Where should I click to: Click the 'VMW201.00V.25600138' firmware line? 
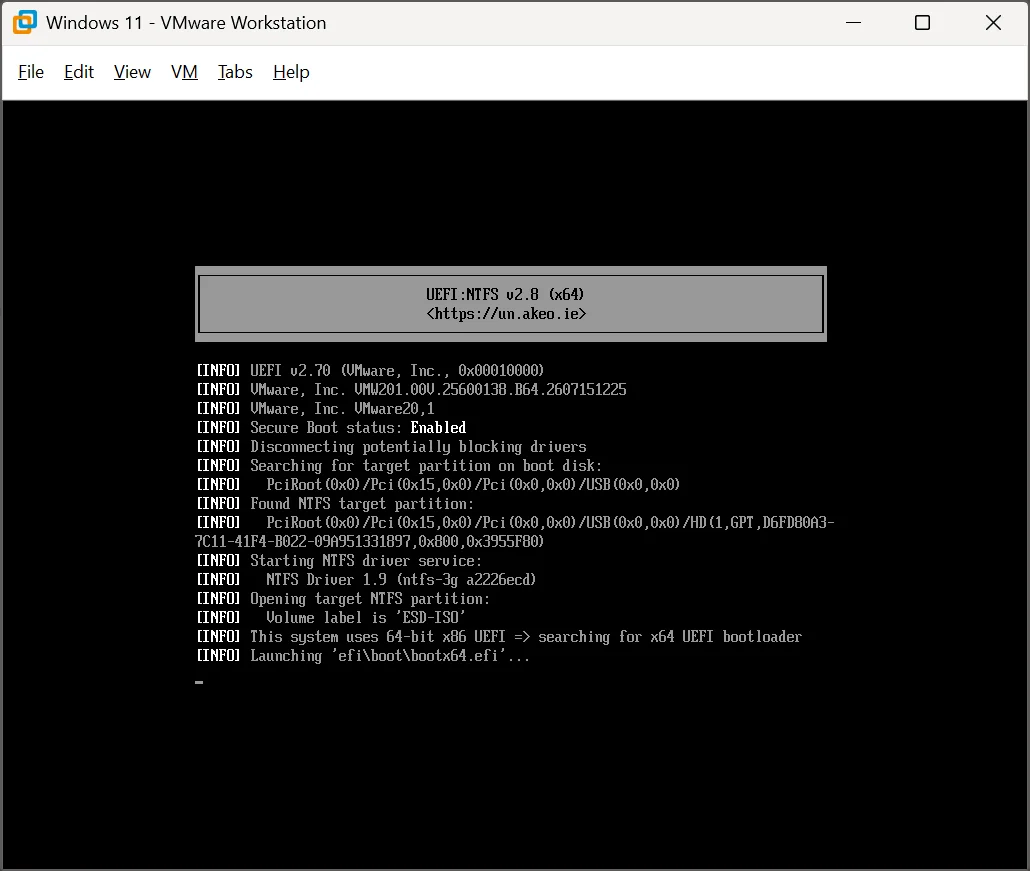click(411, 390)
